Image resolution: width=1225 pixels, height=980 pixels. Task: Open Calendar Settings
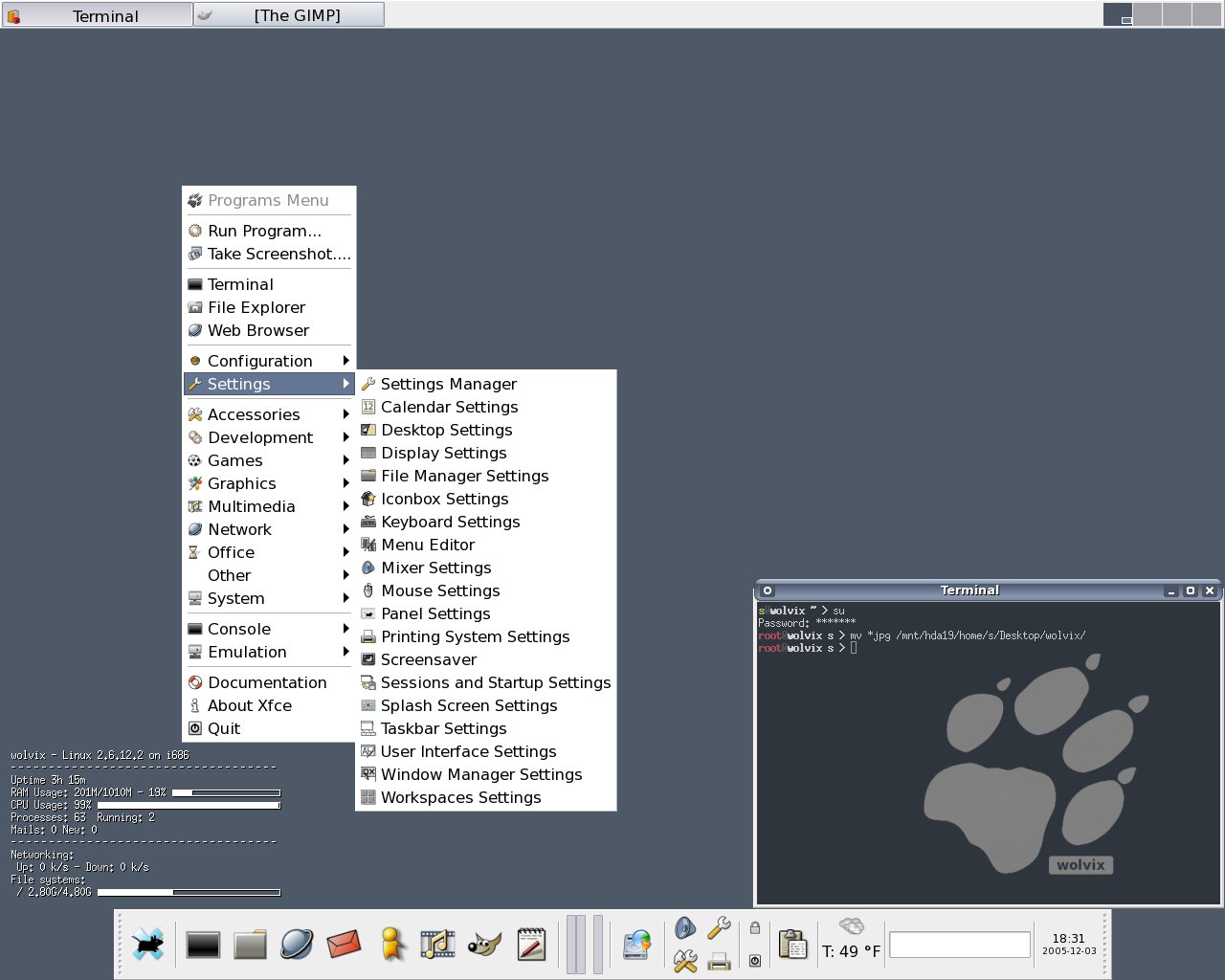click(x=486, y=407)
